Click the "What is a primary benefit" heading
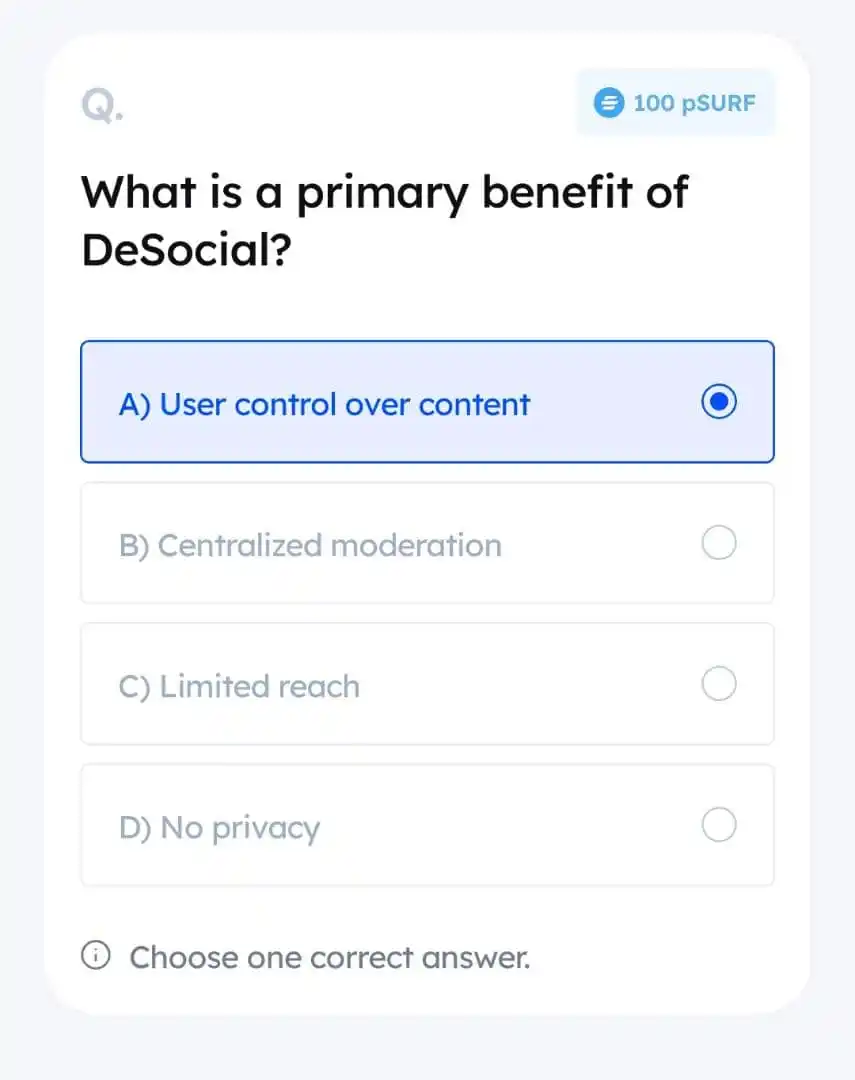The width and height of the screenshot is (855, 1080). pos(358,192)
